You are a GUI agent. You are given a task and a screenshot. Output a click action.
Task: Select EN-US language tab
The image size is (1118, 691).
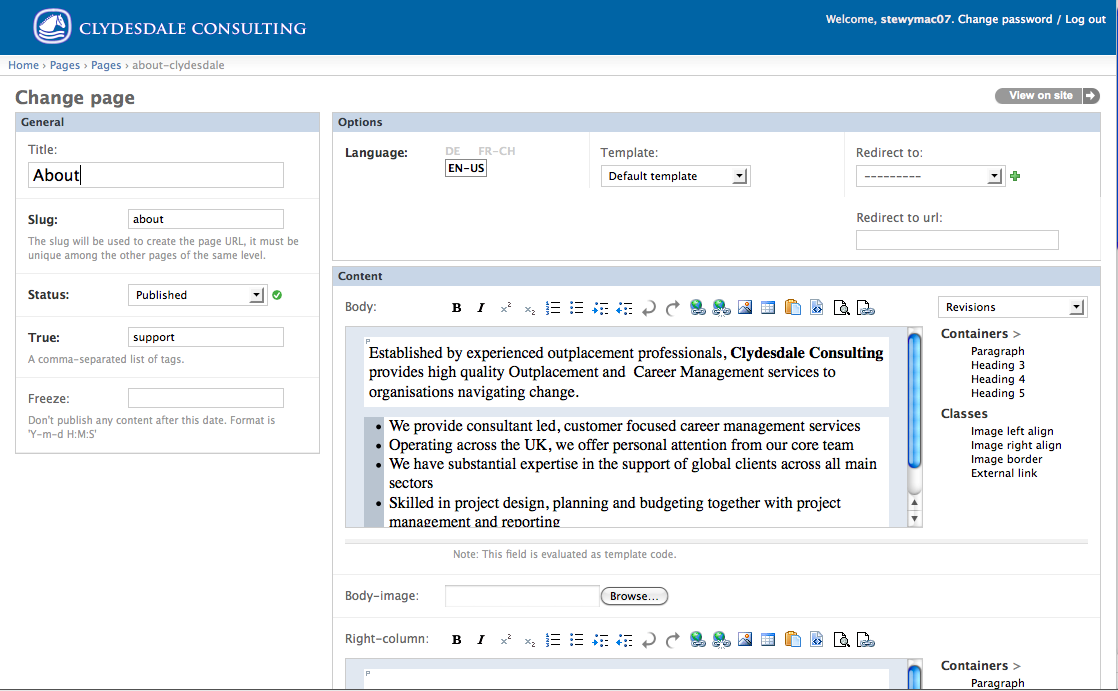click(466, 168)
